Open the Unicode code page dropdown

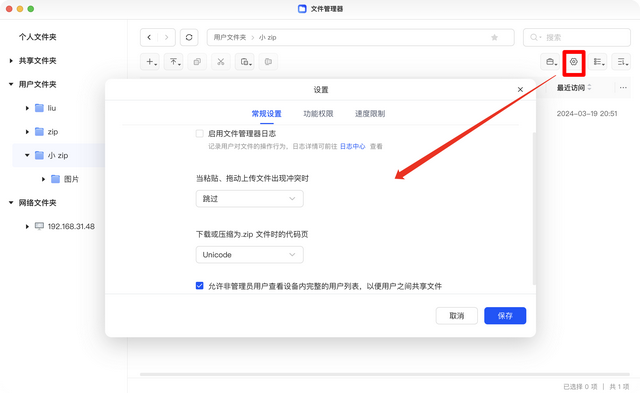(x=249, y=255)
